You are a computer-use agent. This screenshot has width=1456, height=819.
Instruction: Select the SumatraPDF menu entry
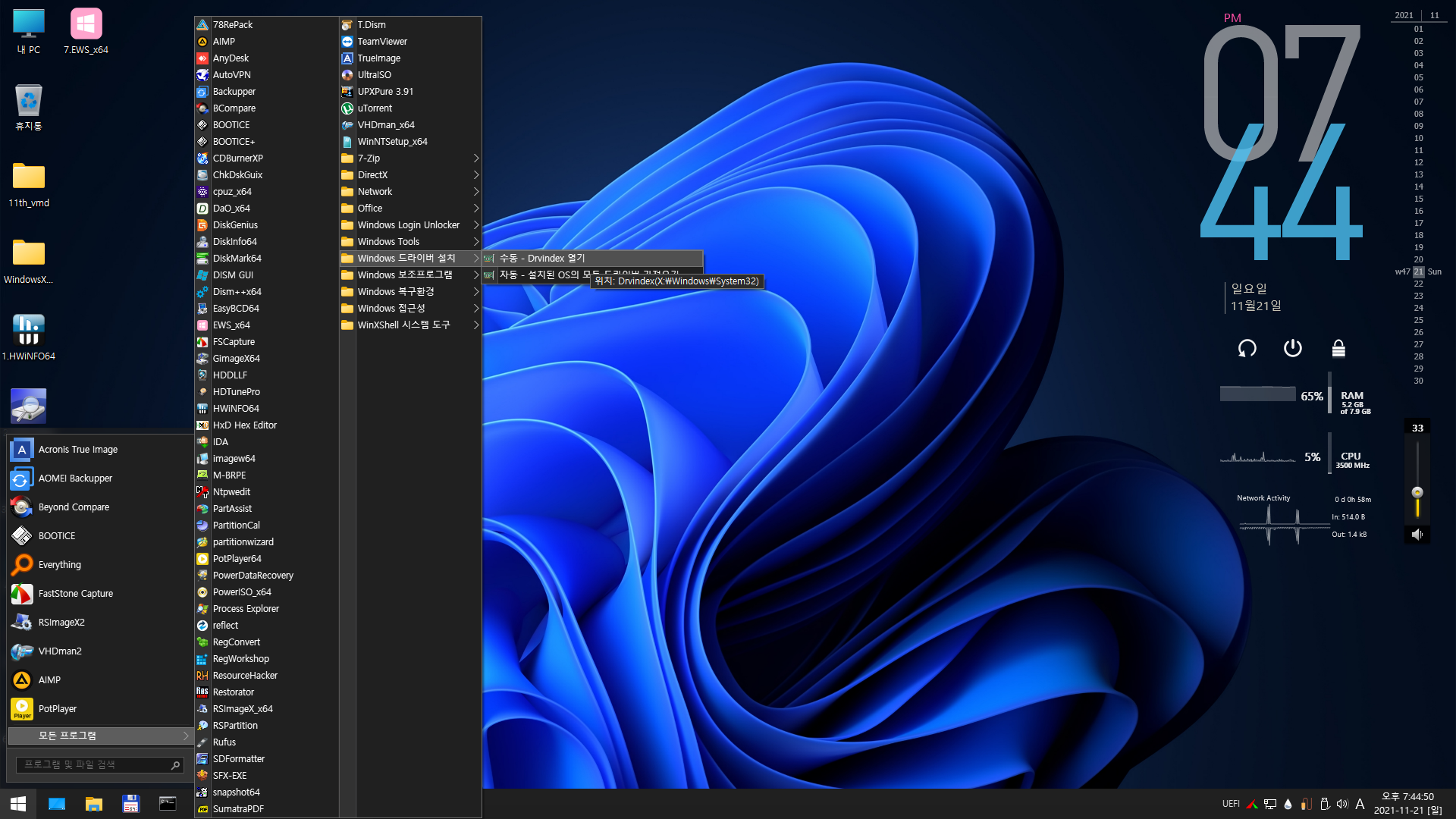266,809
